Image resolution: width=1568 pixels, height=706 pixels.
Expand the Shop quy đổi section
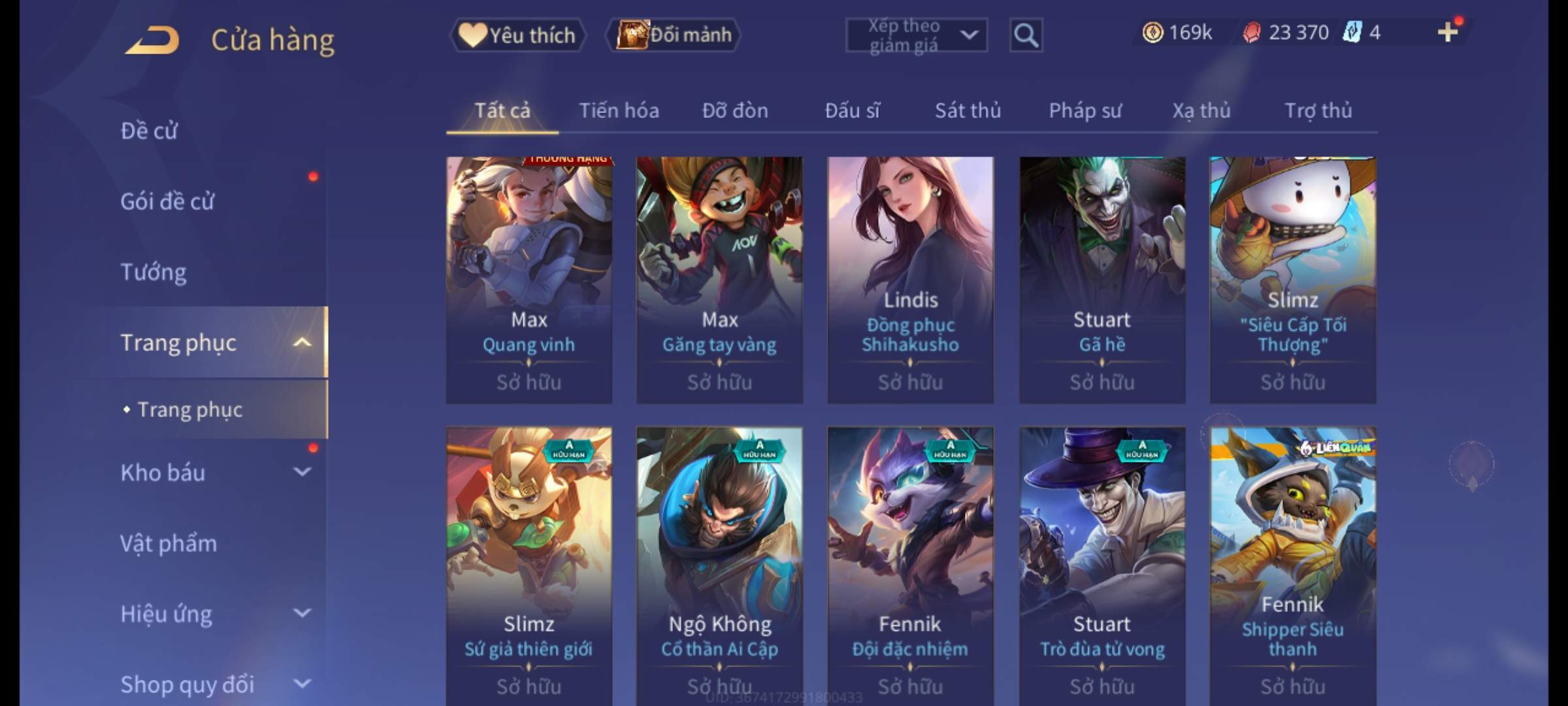302,683
